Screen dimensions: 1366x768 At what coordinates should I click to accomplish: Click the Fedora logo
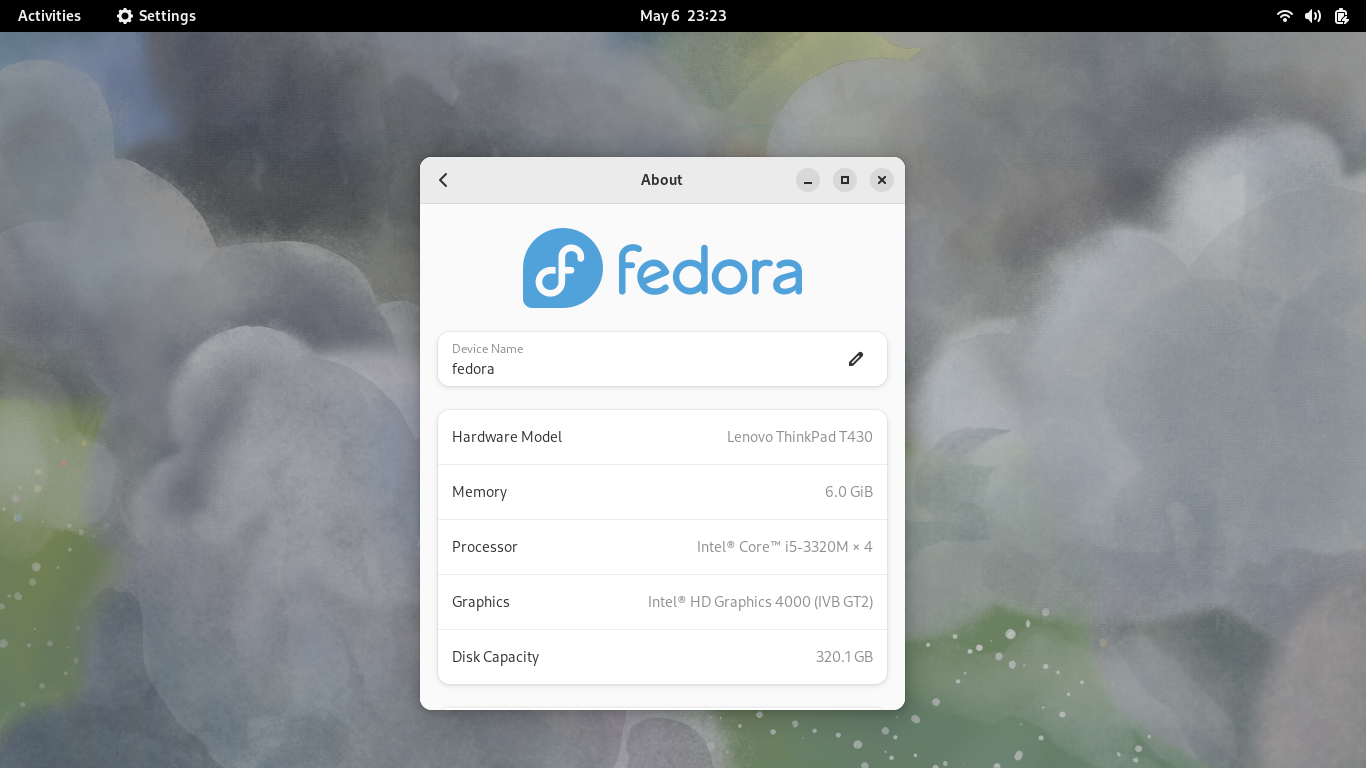coord(662,268)
